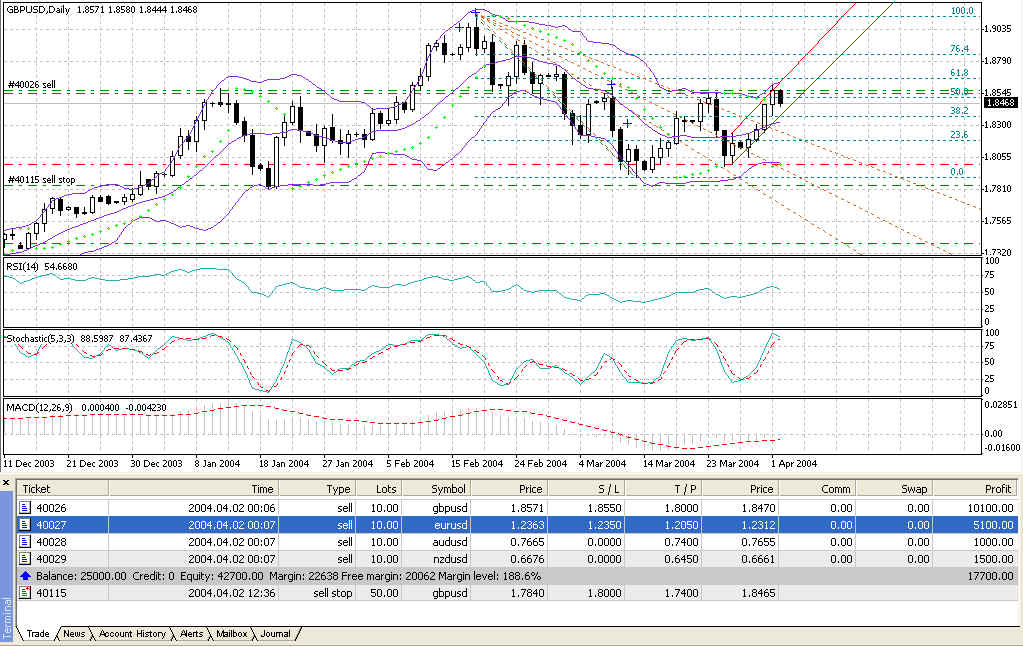Click the pending order icon for ticket 40115
Viewport: 1023px width, 647px height.
(26, 593)
